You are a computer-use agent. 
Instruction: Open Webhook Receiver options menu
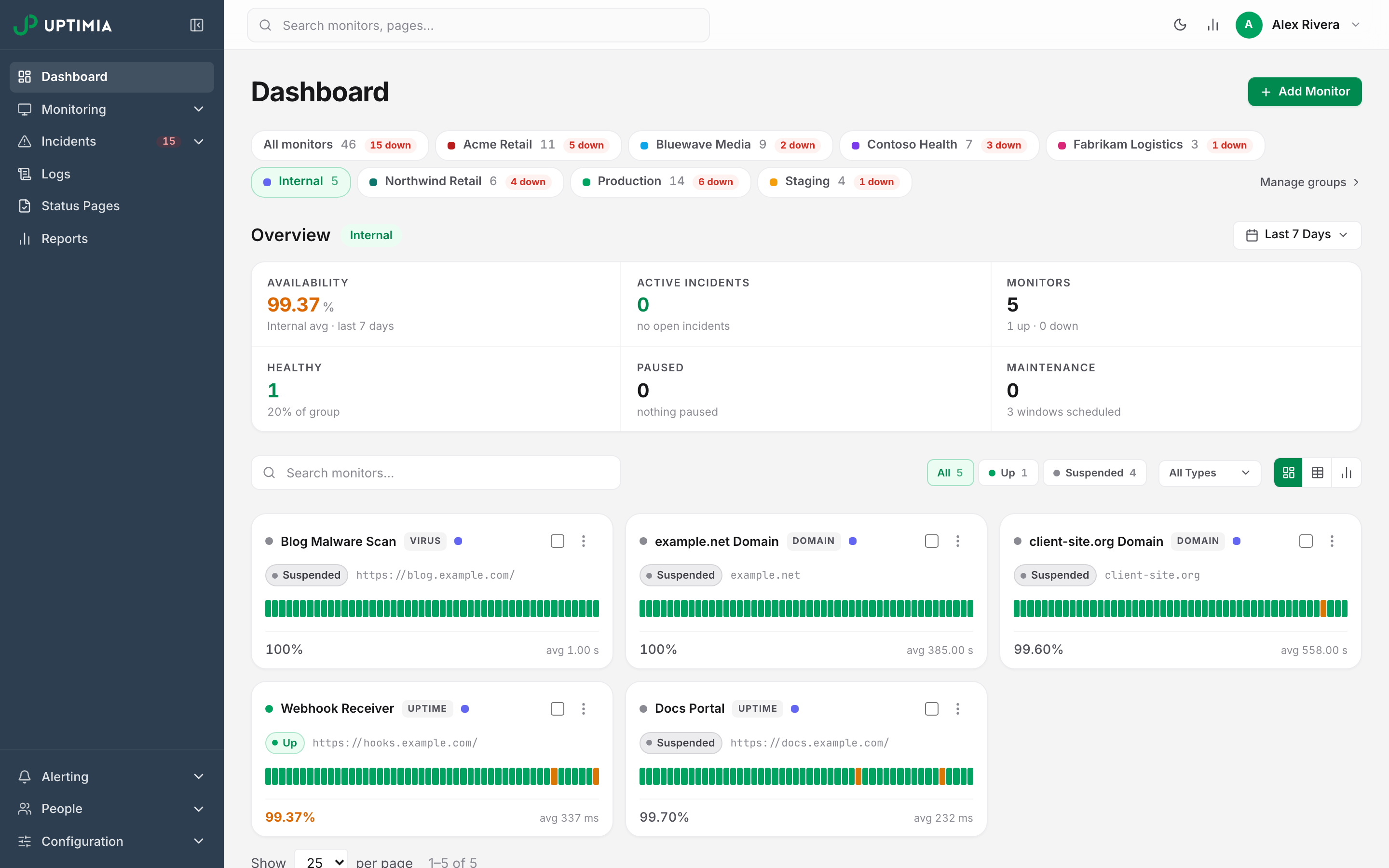coord(583,708)
